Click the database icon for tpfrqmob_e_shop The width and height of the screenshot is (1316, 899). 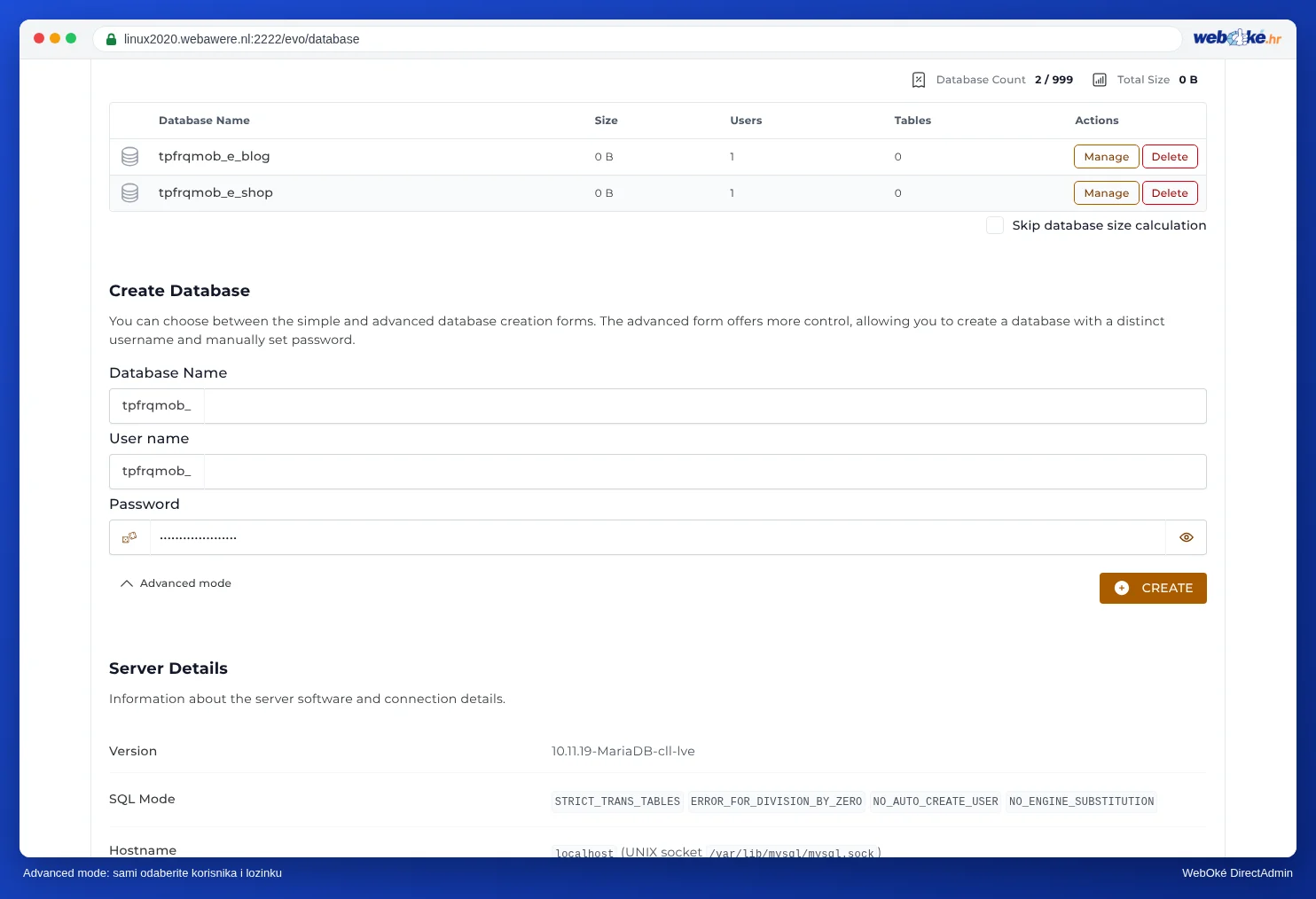[129, 193]
